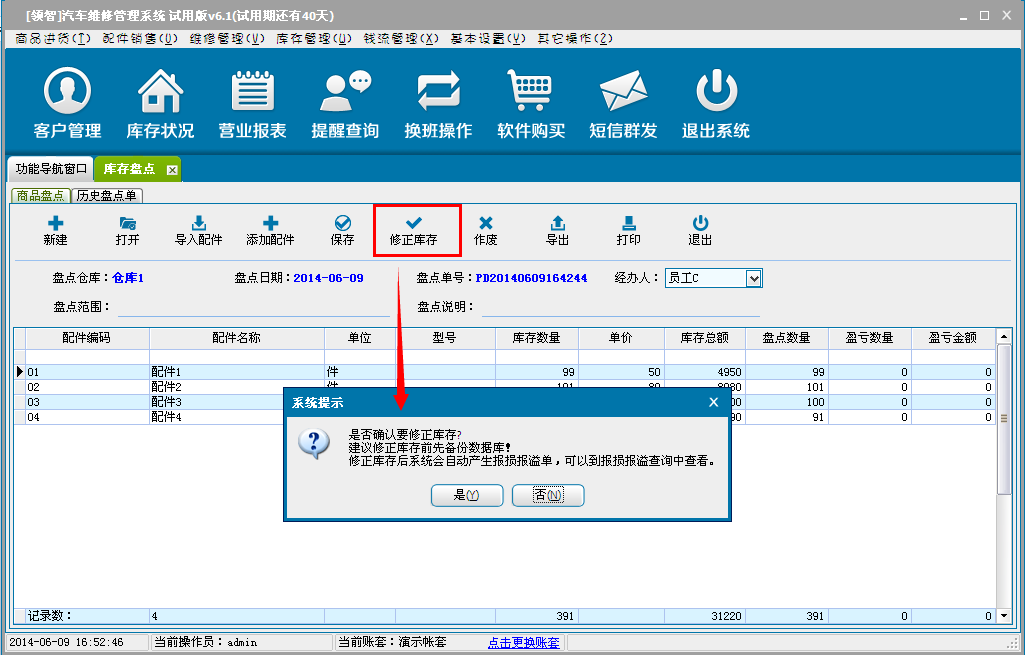Viewport: 1025px width, 655px height.
Task: Expand the 经办人 employee dropdown
Action: coord(754,278)
